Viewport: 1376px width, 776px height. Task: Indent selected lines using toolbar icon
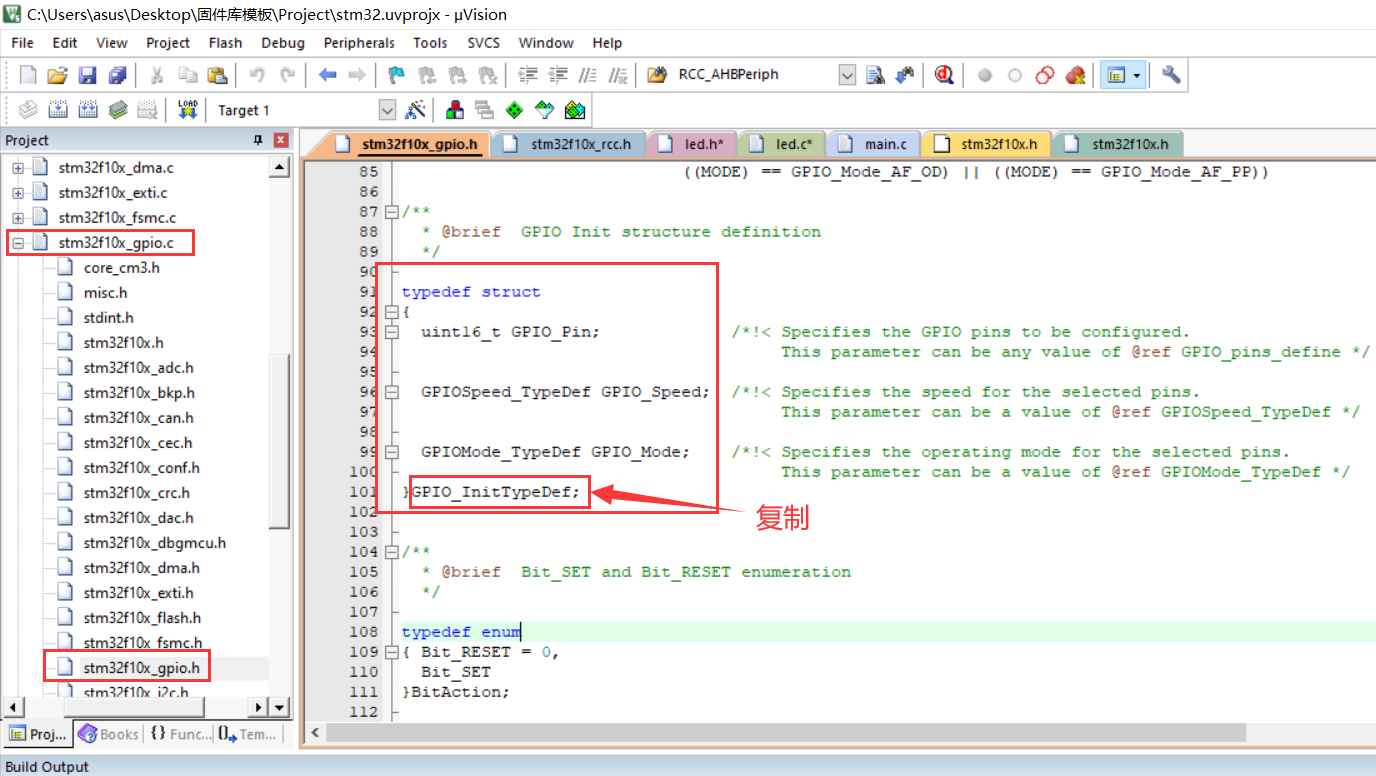tap(527, 75)
